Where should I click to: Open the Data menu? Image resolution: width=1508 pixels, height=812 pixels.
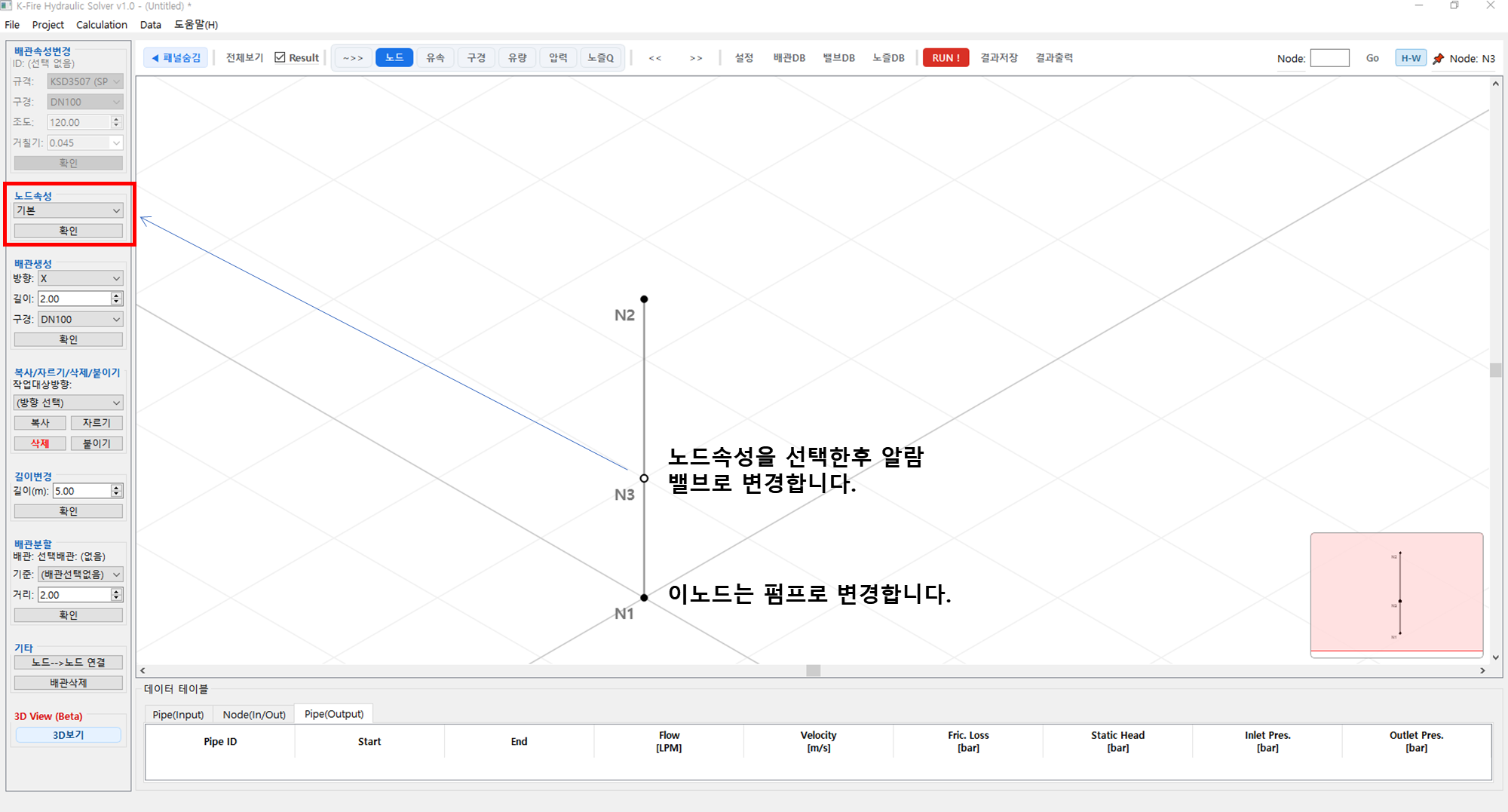151,24
